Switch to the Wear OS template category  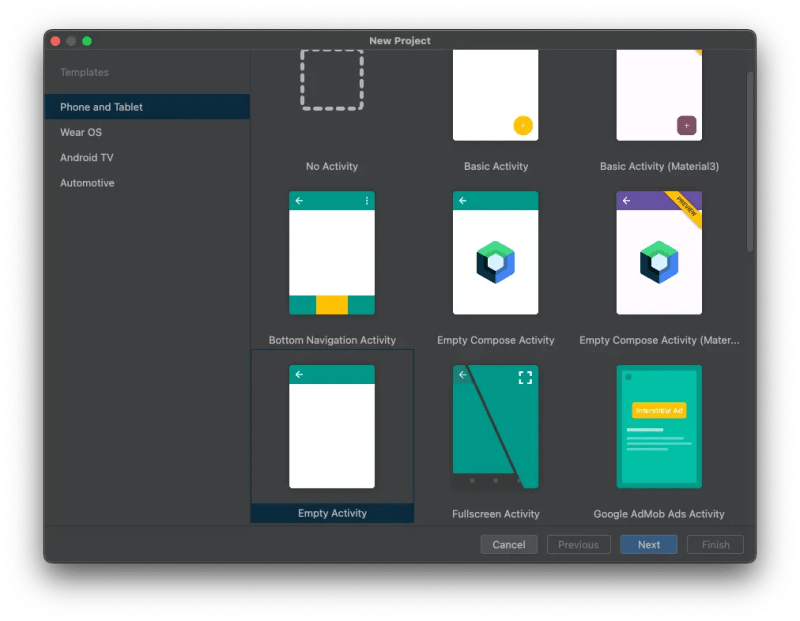83,131
